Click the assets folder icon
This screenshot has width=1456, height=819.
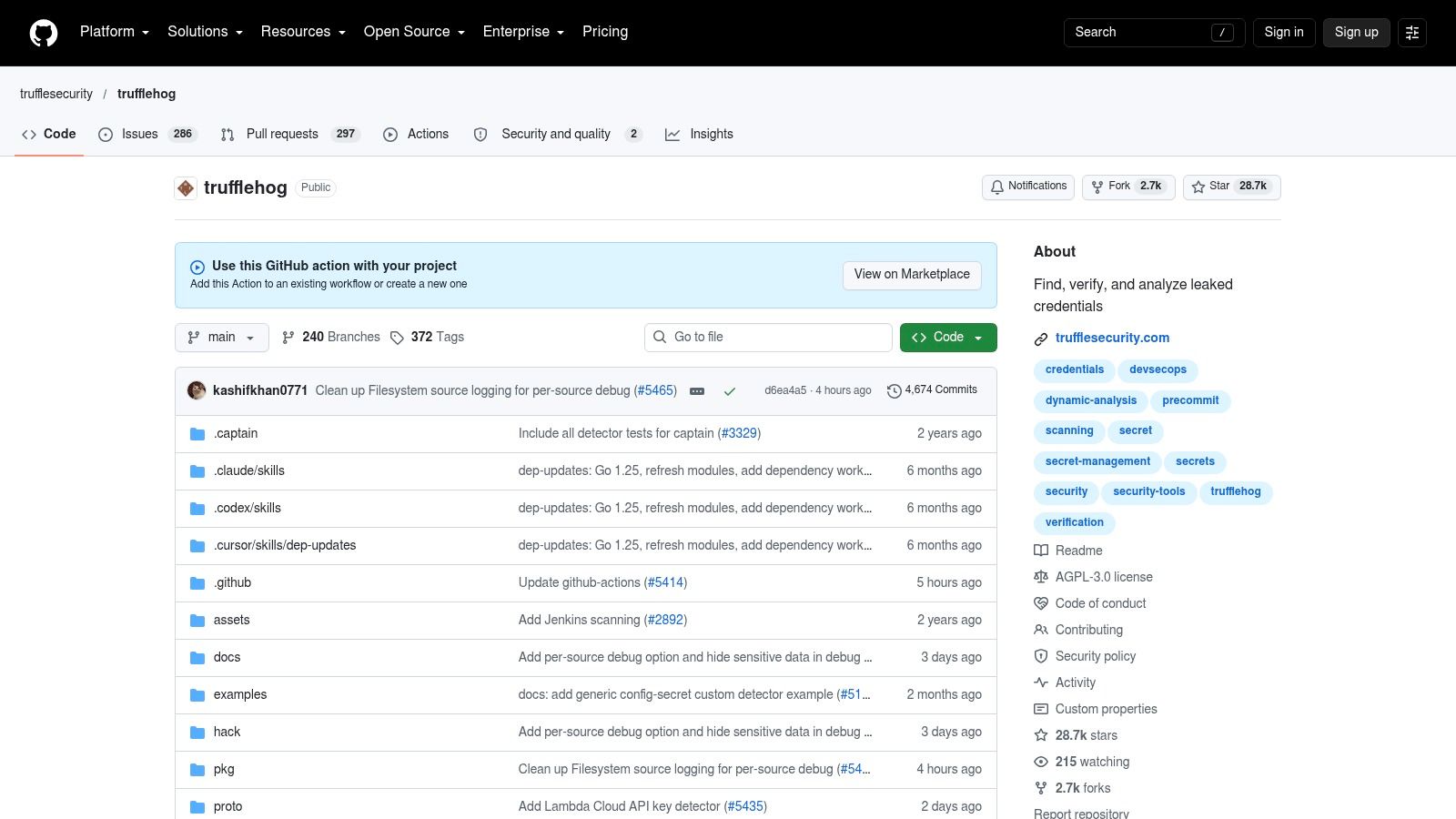tap(197, 621)
